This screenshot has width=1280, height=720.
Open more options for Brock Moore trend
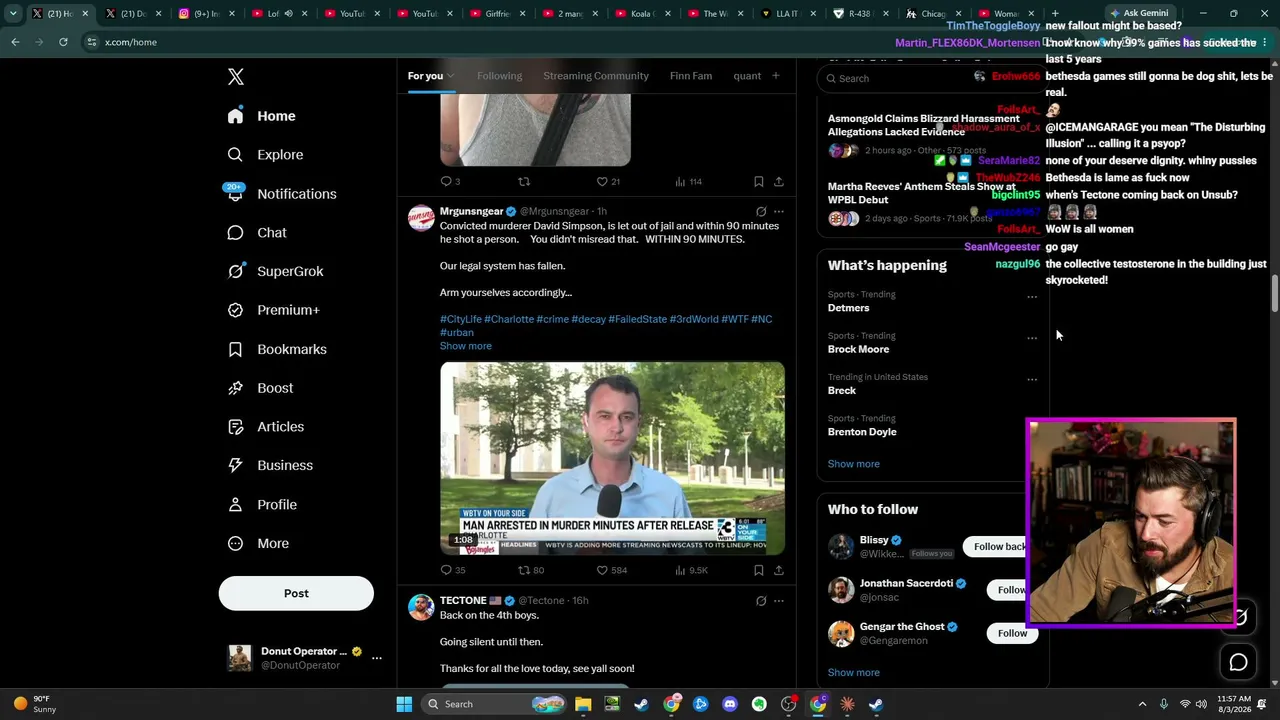1032,338
